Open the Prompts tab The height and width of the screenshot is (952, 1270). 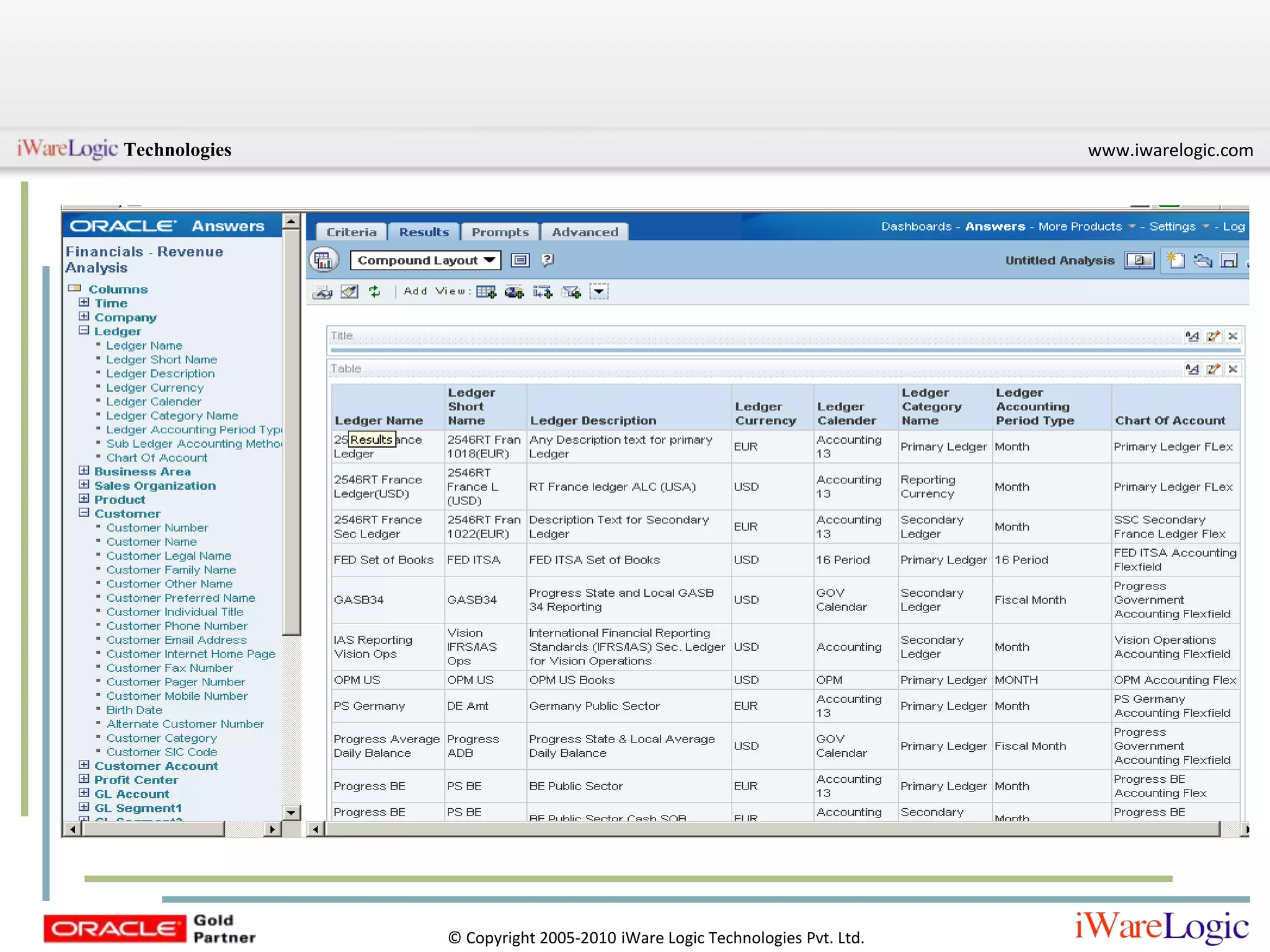(x=500, y=232)
